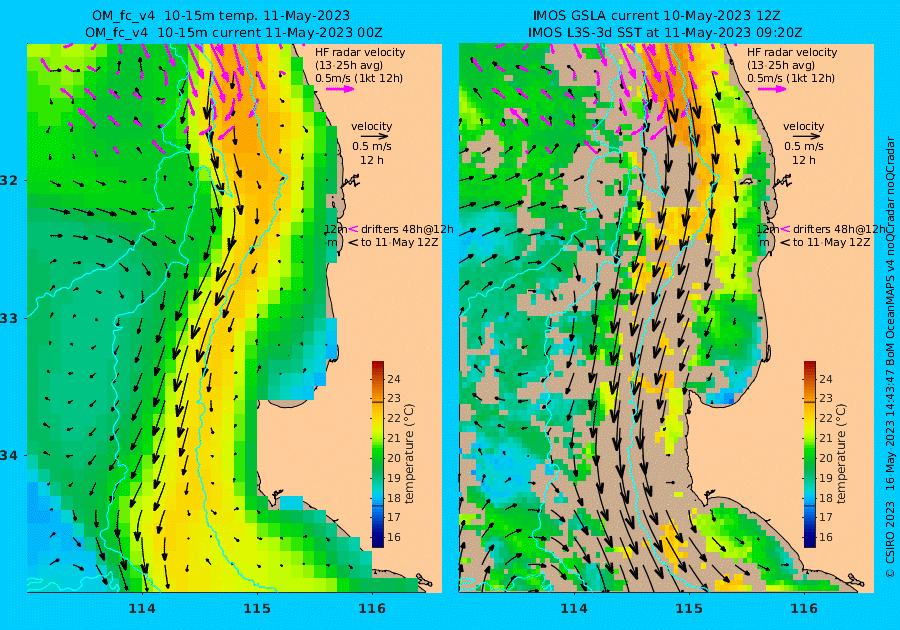
Task: Click the right subtitle 'IMOS L3S-3d SST at 11-May-2023 09:20Z'
Action: pyautogui.click(x=665, y=33)
